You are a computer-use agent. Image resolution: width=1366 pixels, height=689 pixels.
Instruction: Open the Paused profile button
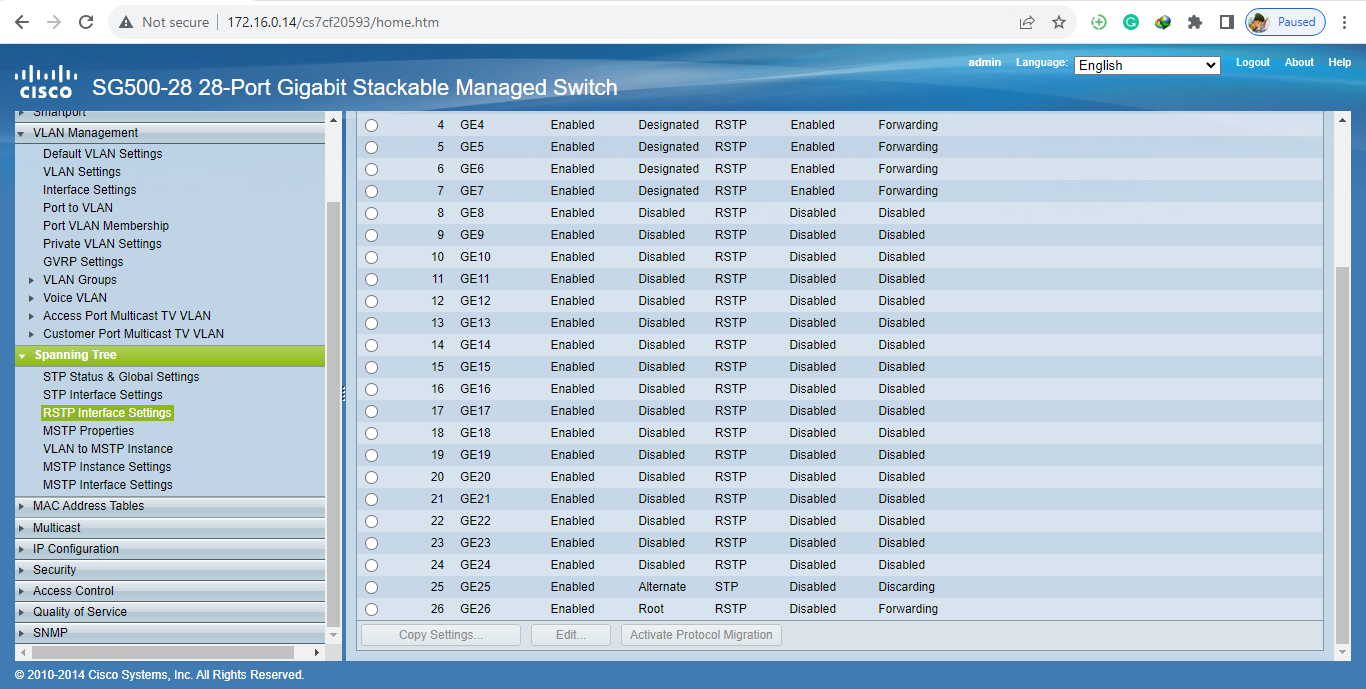point(1286,22)
